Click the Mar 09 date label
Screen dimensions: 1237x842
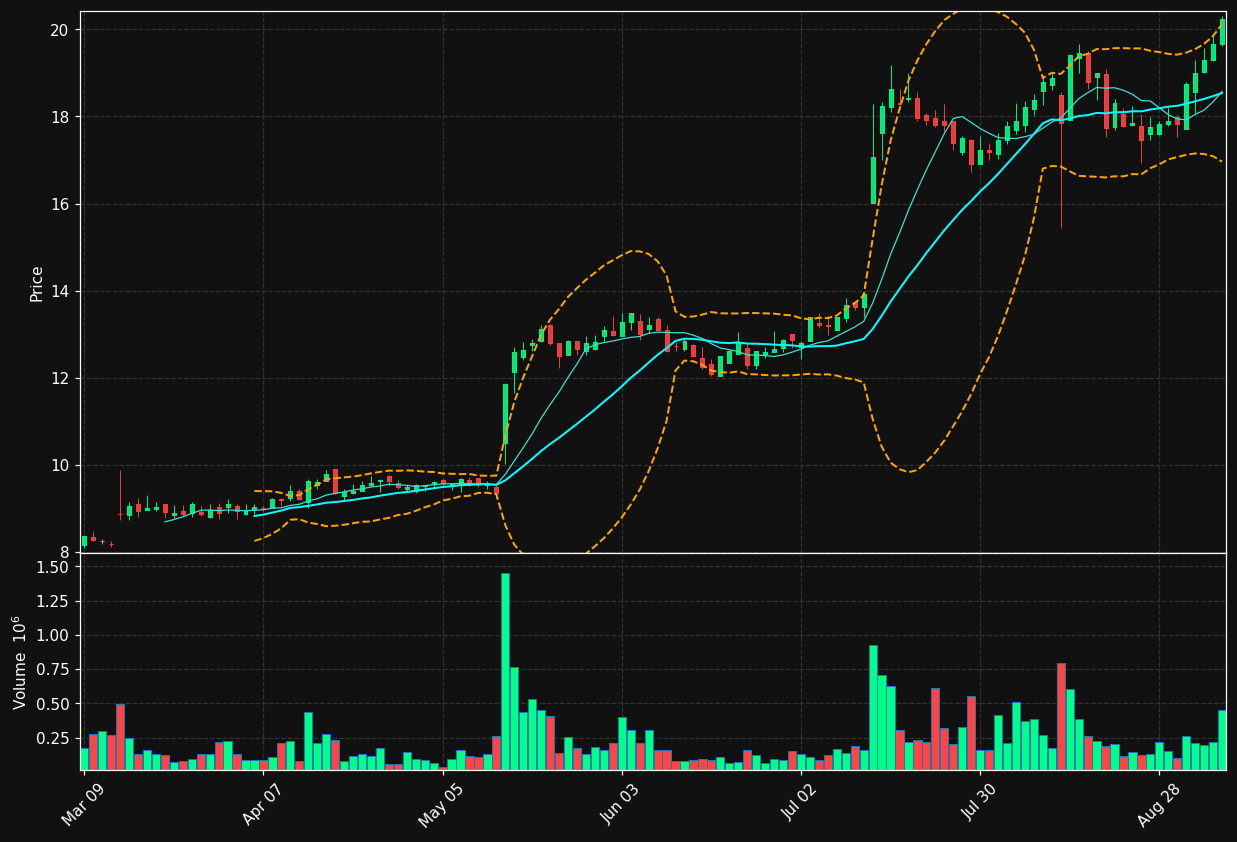click(x=83, y=806)
